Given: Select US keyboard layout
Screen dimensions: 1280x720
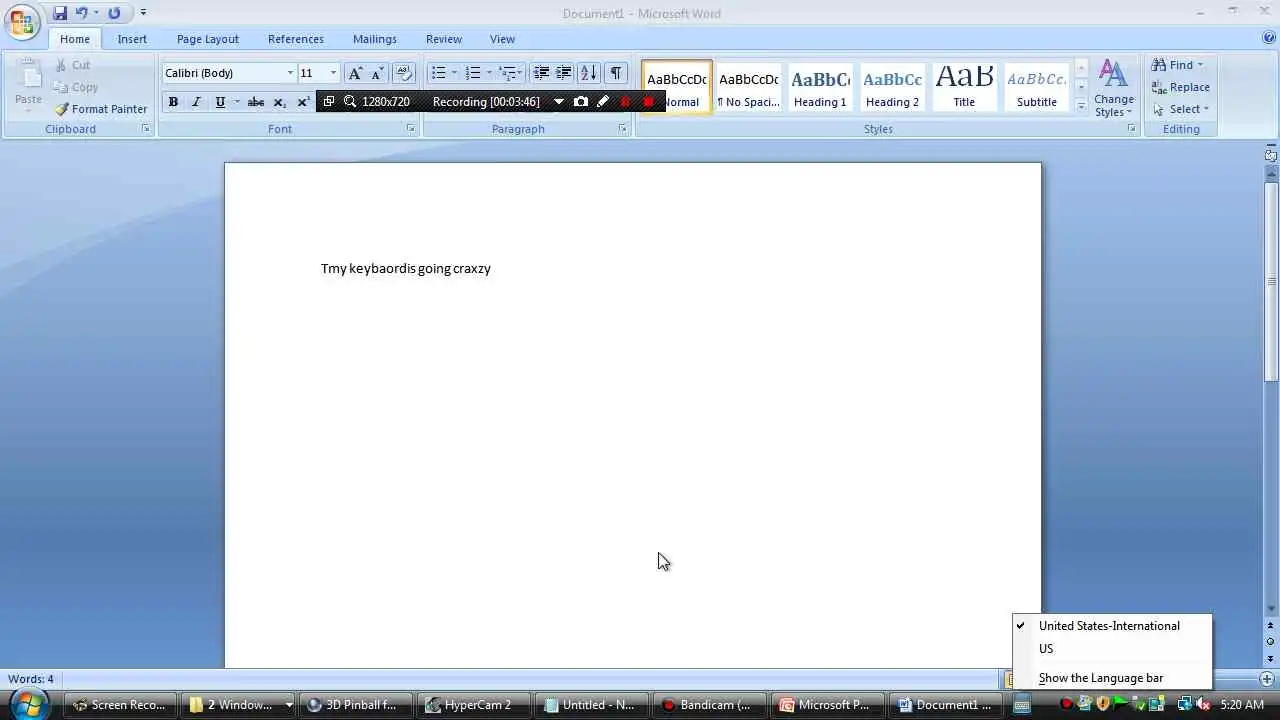Looking at the screenshot, I should 1112,649.
